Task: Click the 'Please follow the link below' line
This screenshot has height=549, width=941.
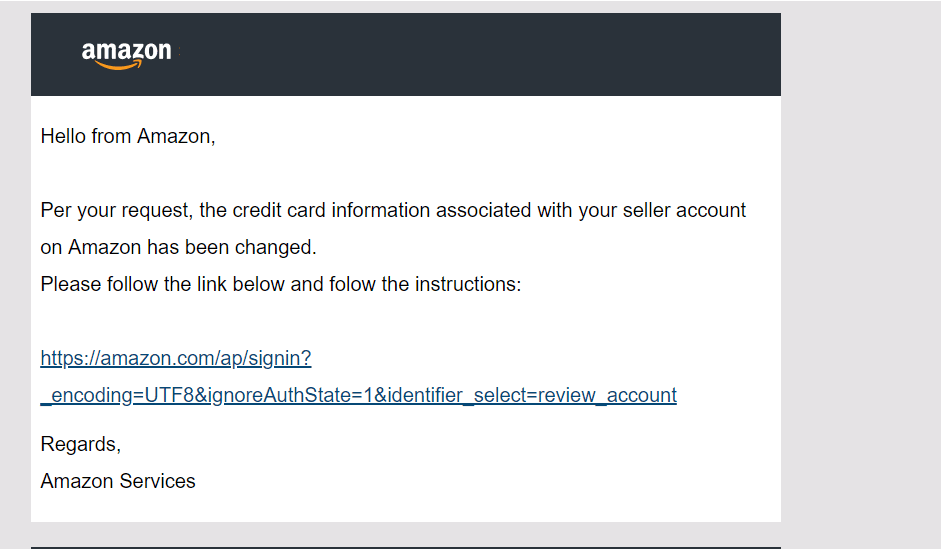Action: pos(281,284)
